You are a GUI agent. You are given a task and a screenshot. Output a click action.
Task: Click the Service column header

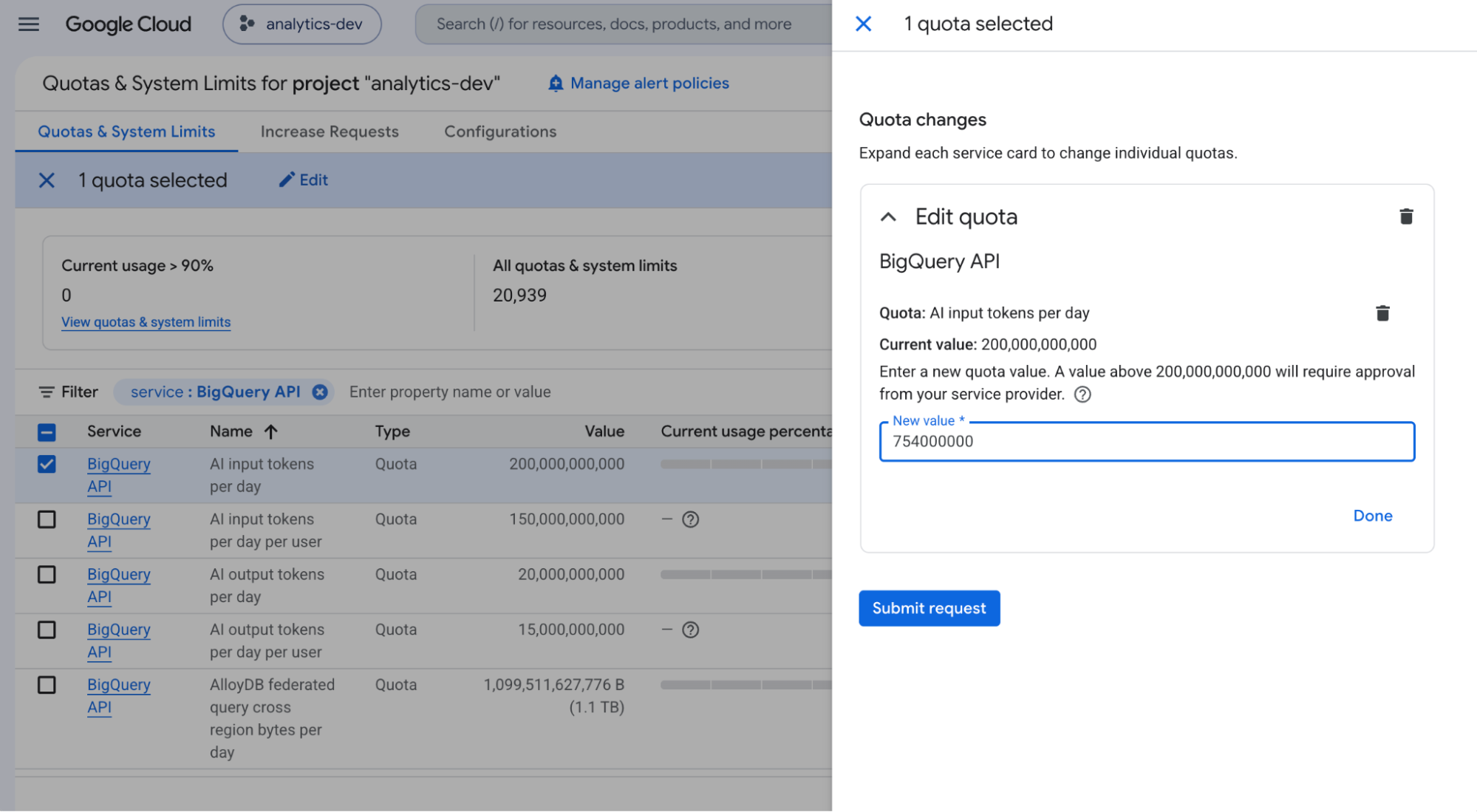(x=114, y=431)
